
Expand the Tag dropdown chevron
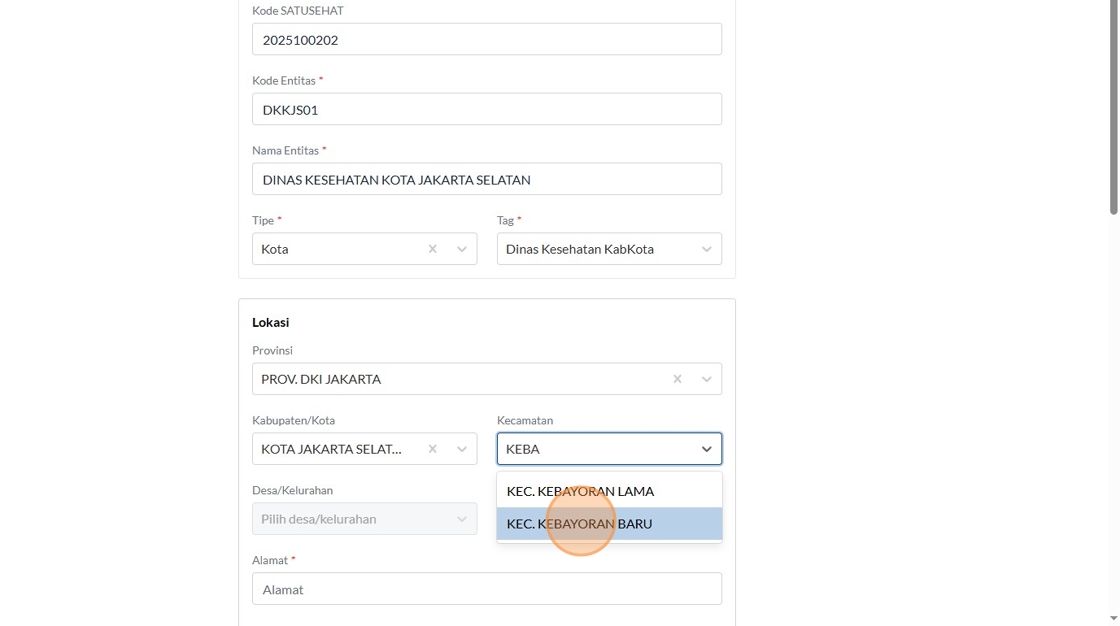706,249
